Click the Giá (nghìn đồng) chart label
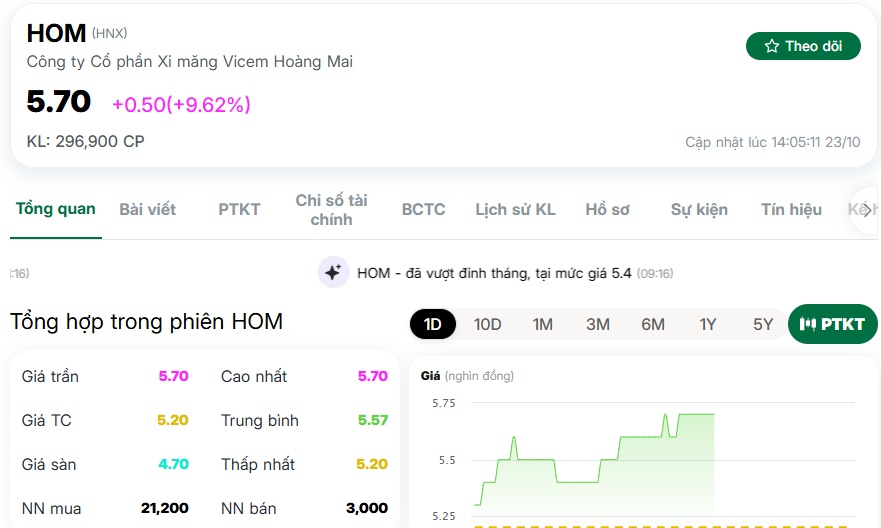Screen dimensions: 881x528 tap(467, 376)
